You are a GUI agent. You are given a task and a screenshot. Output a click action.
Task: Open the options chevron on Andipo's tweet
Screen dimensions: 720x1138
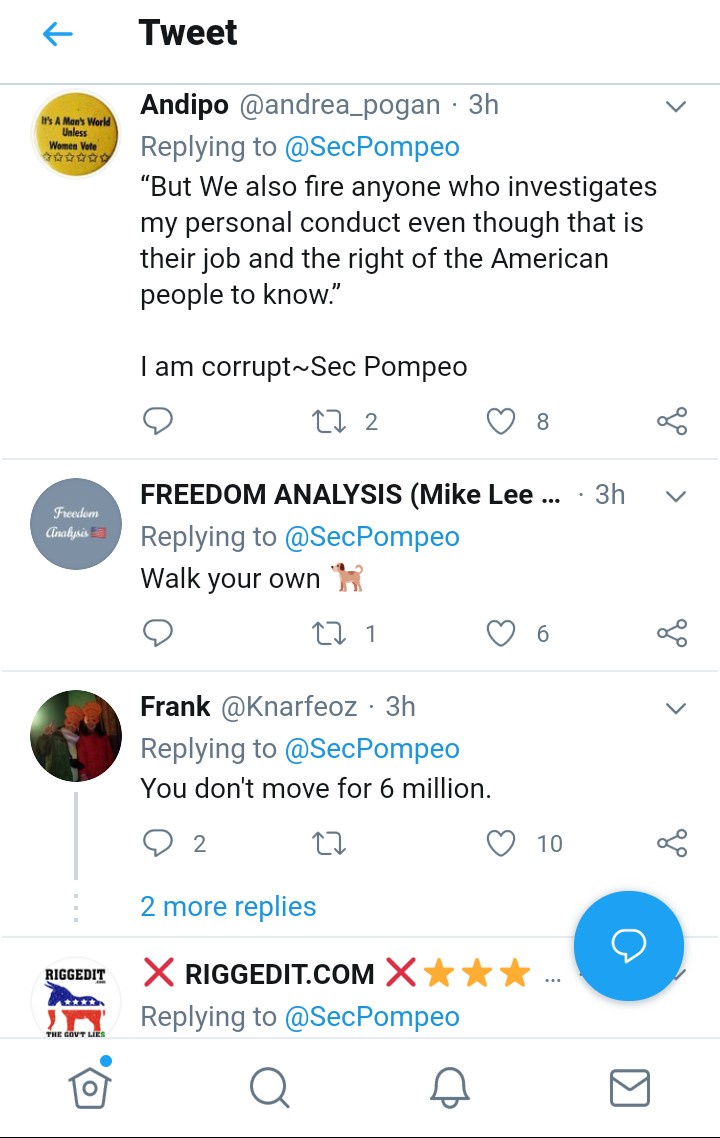(x=676, y=106)
